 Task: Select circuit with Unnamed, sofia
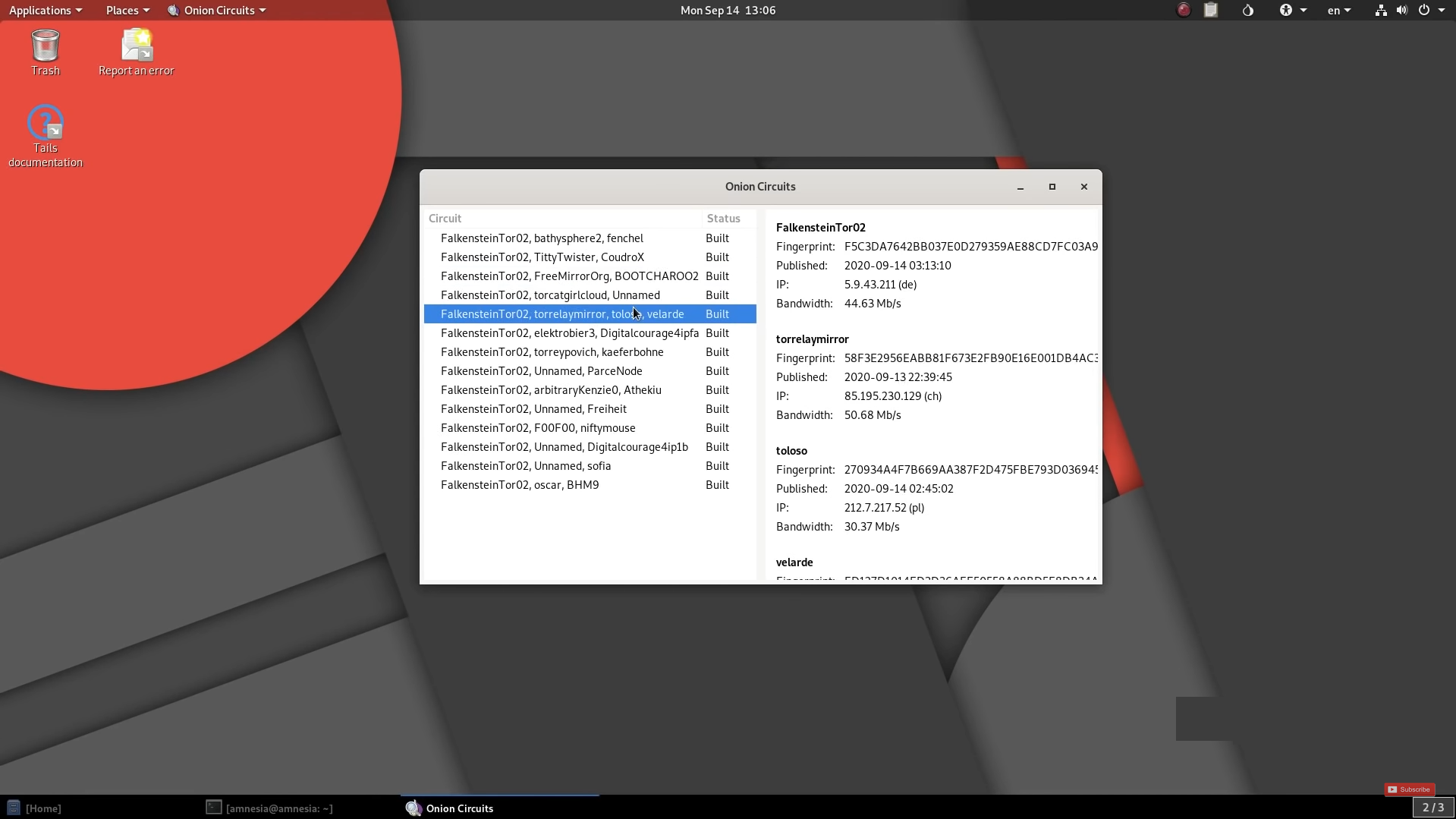pos(590,466)
